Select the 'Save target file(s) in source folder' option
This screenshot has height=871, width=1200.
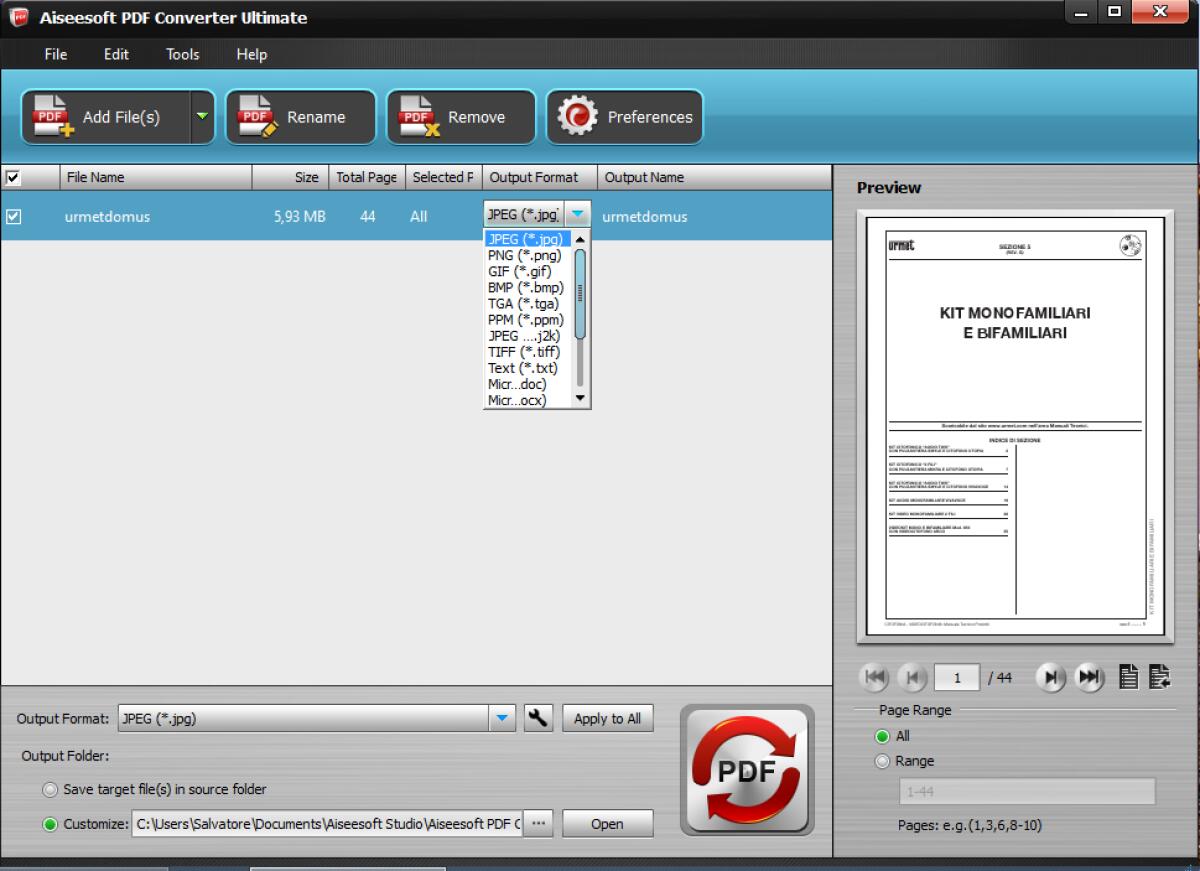[48, 789]
